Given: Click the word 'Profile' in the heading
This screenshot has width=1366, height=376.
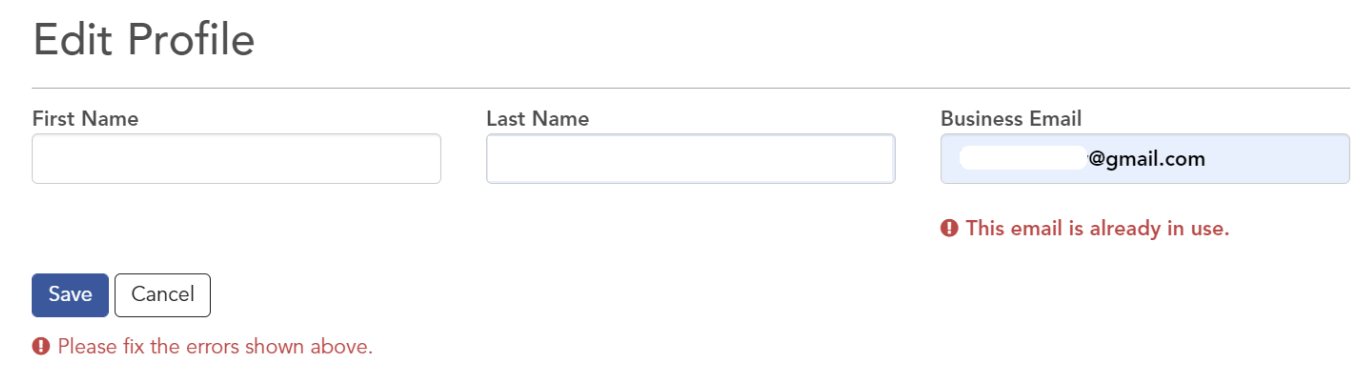Looking at the screenshot, I should pos(191,41).
